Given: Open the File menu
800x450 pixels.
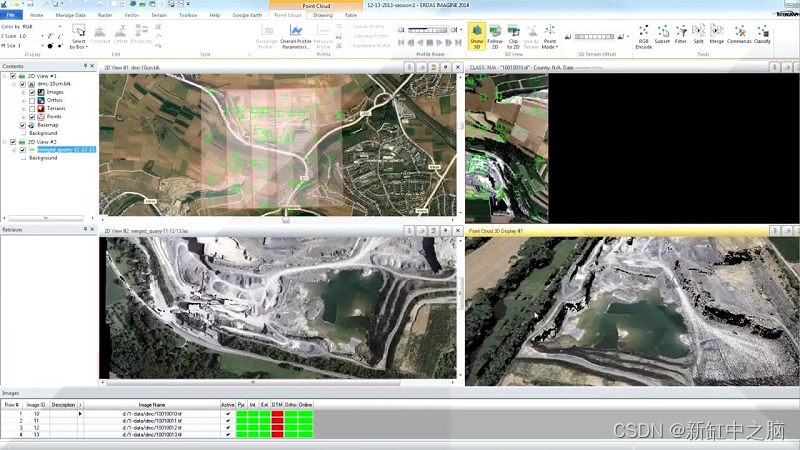Looking at the screenshot, I should pos(11,15).
